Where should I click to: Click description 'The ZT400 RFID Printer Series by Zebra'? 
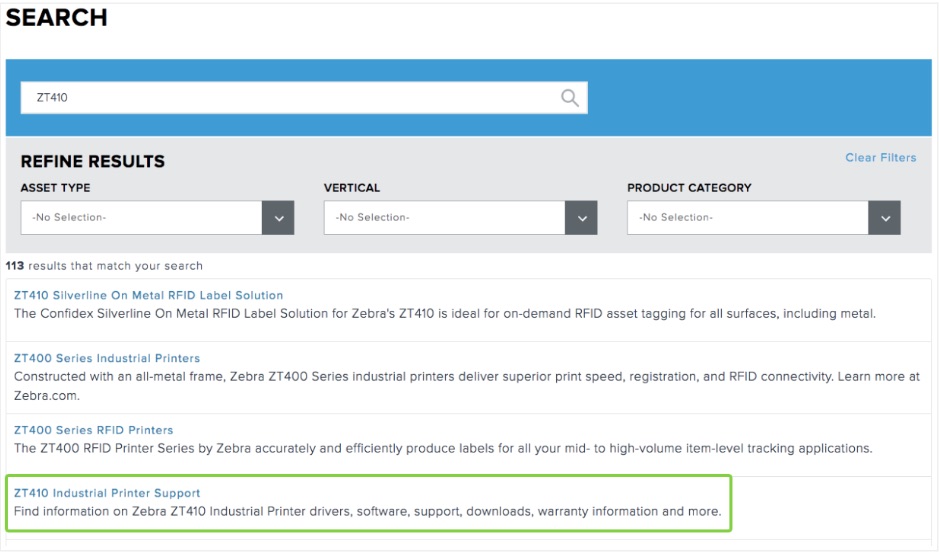(443, 448)
